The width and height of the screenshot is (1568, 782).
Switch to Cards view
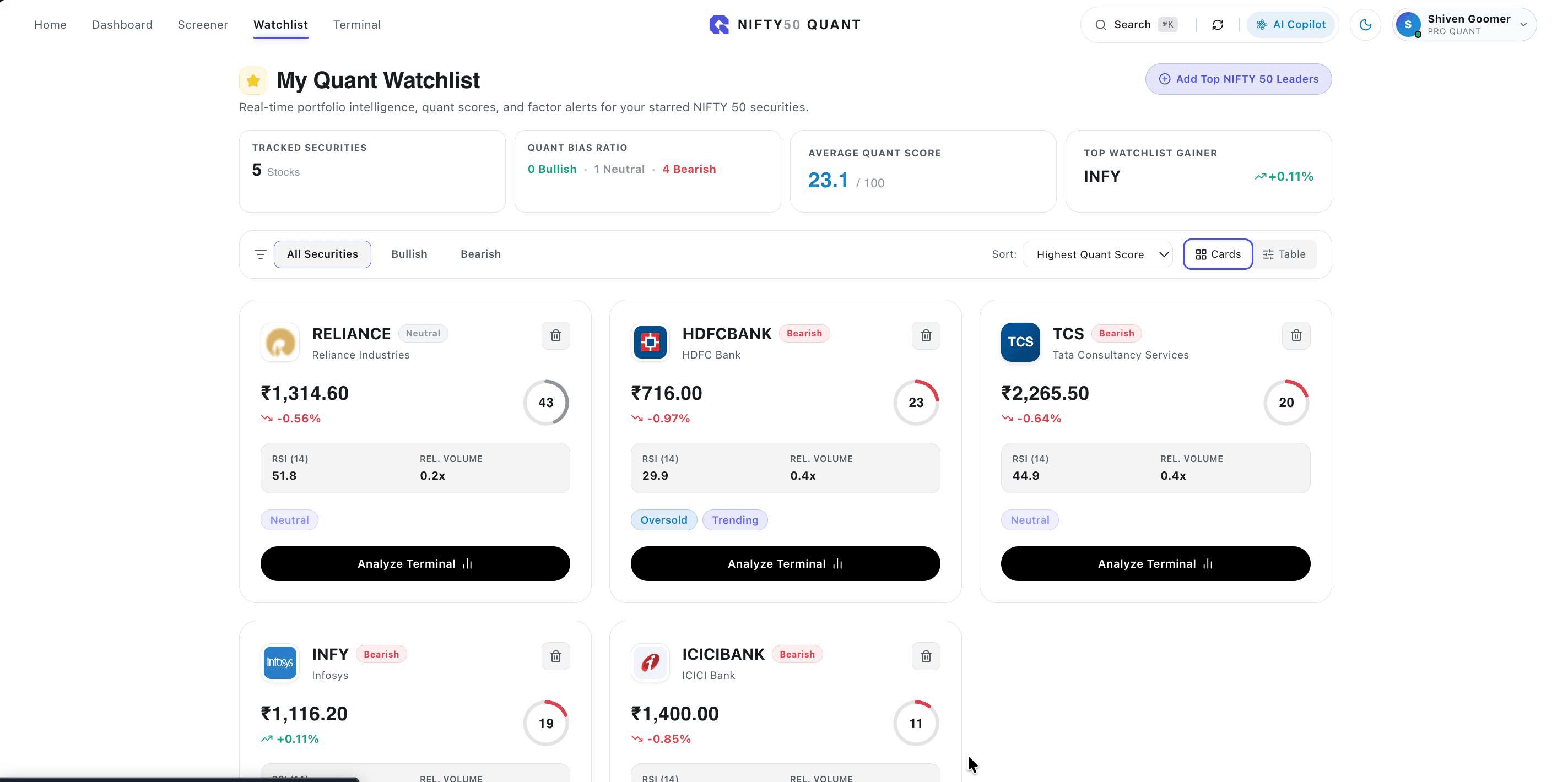[x=1218, y=254]
